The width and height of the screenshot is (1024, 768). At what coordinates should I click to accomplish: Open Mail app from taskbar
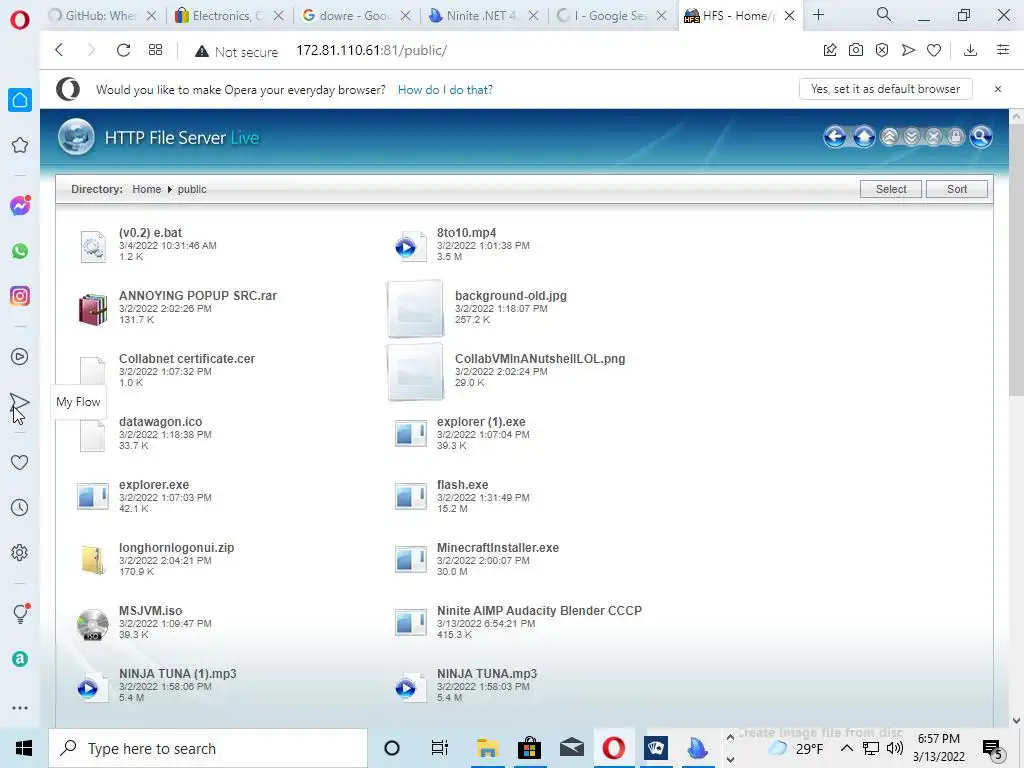[571, 748]
